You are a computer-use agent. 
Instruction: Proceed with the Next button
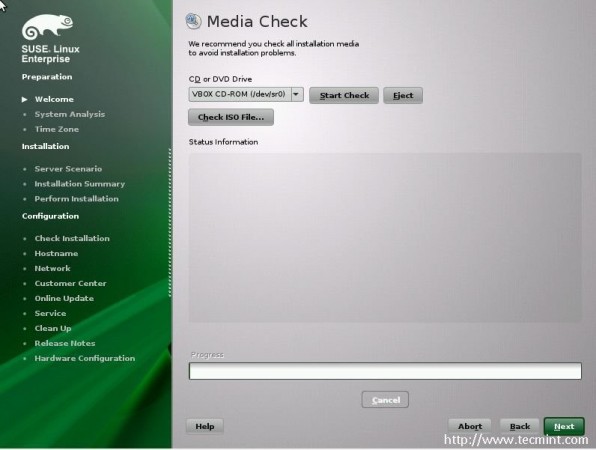click(564, 426)
